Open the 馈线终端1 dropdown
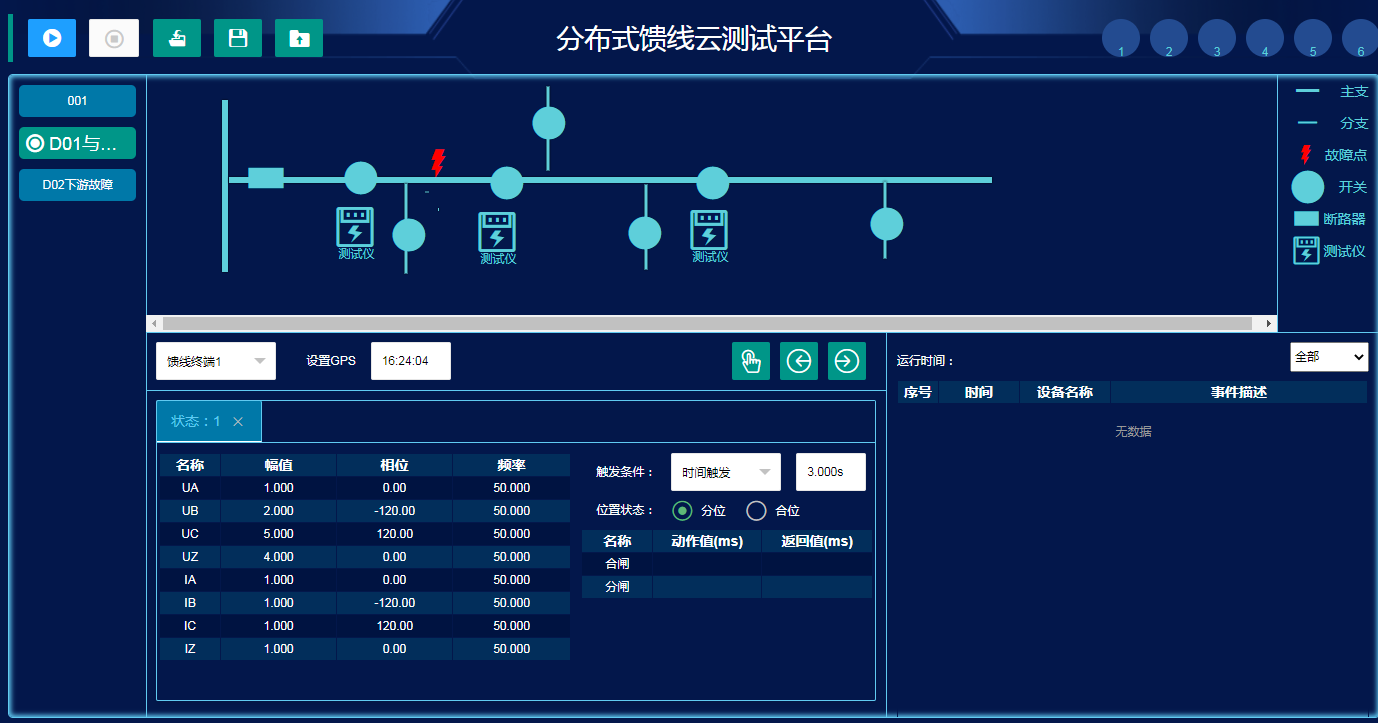This screenshot has width=1378, height=723. pos(216,361)
